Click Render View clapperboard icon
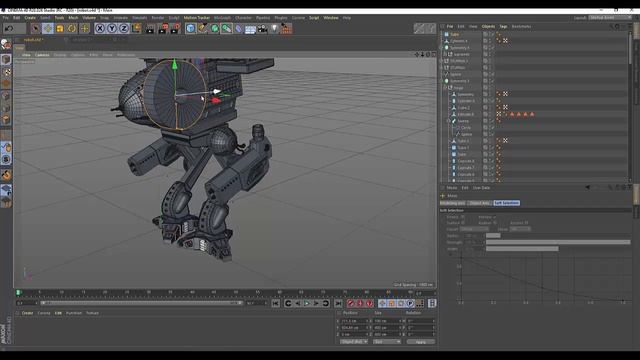640x360 pixels. (150, 28)
